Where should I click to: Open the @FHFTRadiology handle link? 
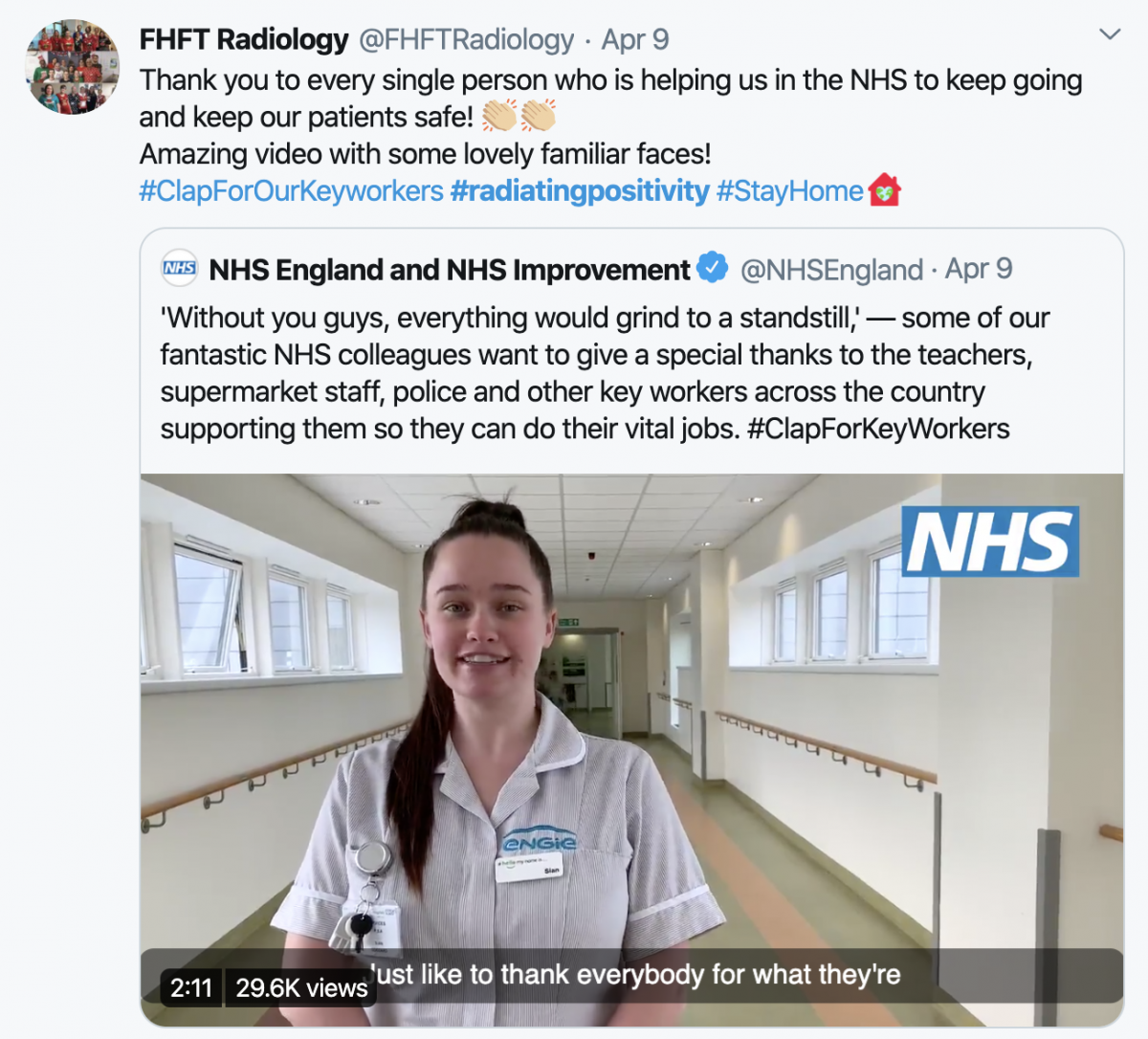coord(466,39)
